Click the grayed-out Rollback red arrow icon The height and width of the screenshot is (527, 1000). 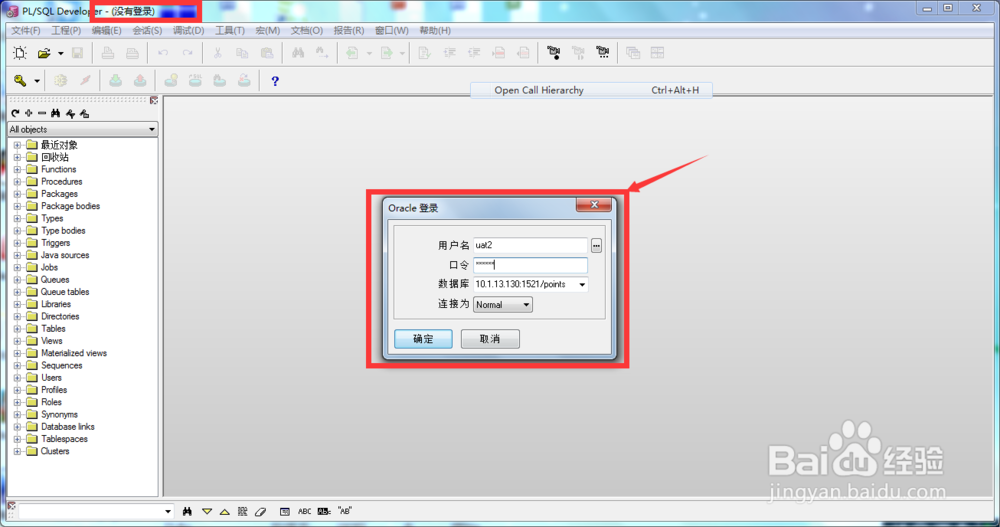point(140,80)
